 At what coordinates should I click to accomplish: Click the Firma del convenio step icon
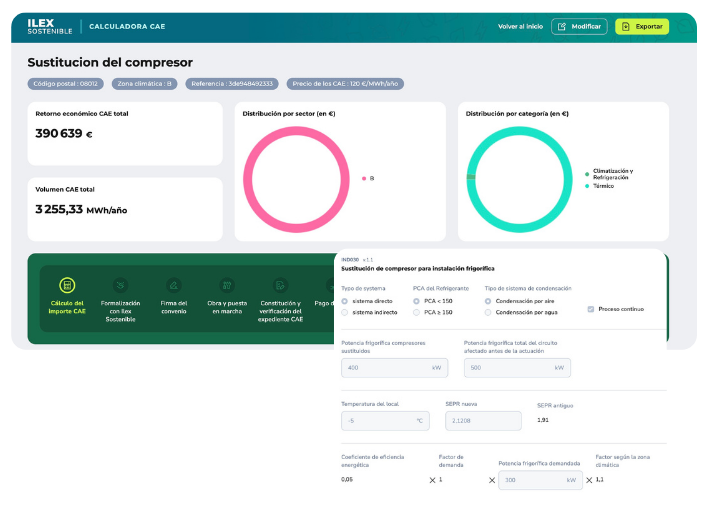pyautogui.click(x=174, y=285)
